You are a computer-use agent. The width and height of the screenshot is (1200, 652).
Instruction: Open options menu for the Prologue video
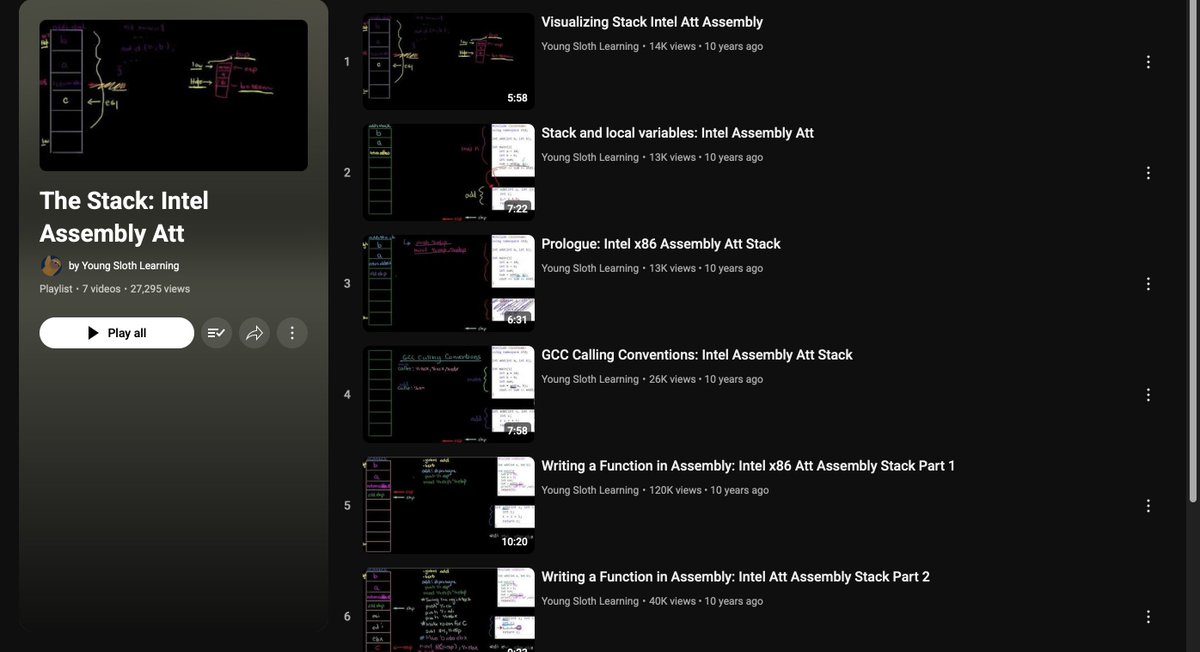point(1148,283)
